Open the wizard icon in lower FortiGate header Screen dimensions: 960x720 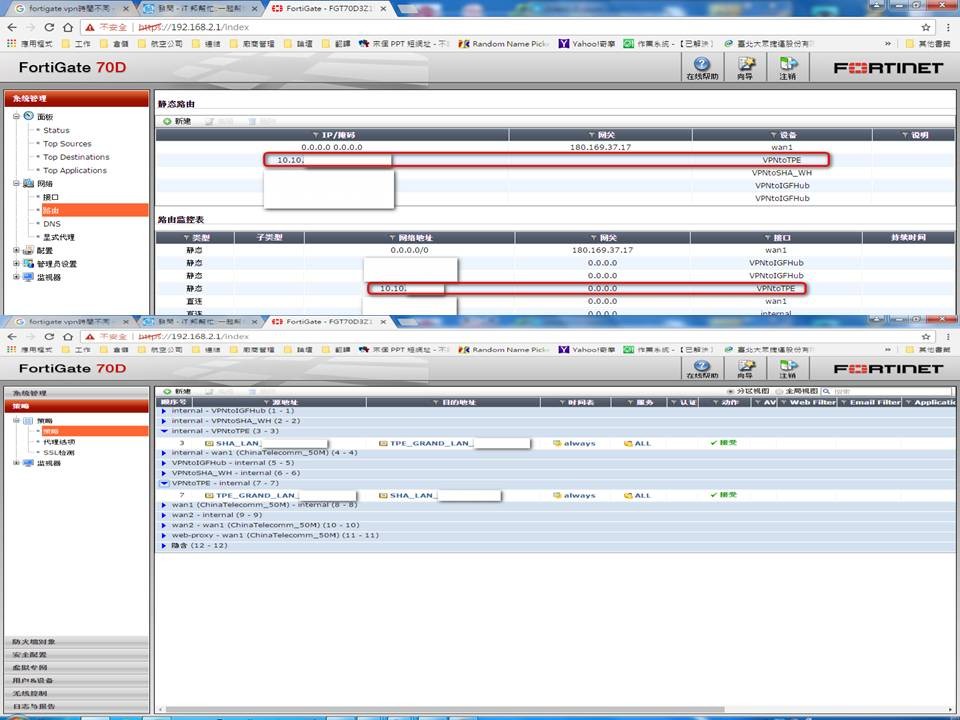(745, 365)
